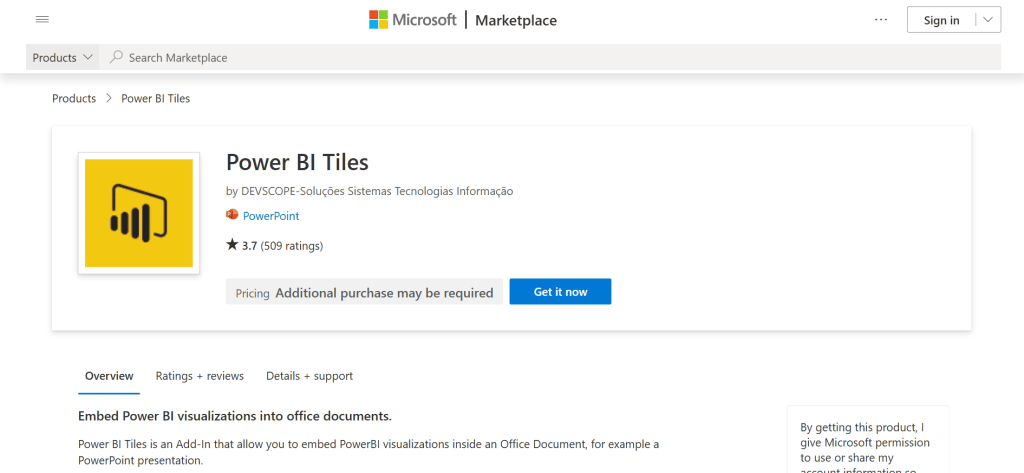The width and height of the screenshot is (1024, 473).
Task: Open the more options ellipsis menu
Action: 880,20
